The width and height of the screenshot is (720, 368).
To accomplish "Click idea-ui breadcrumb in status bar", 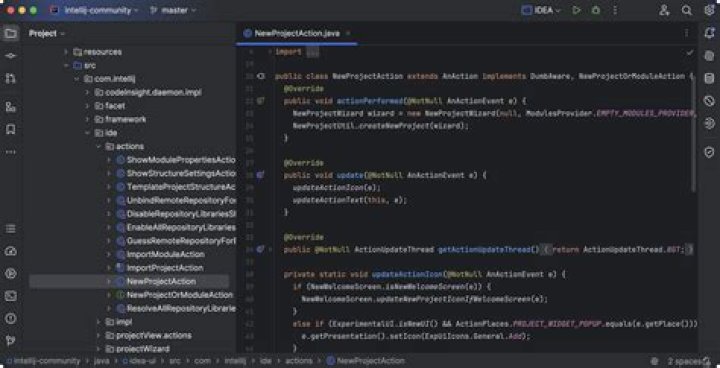I will [139, 361].
